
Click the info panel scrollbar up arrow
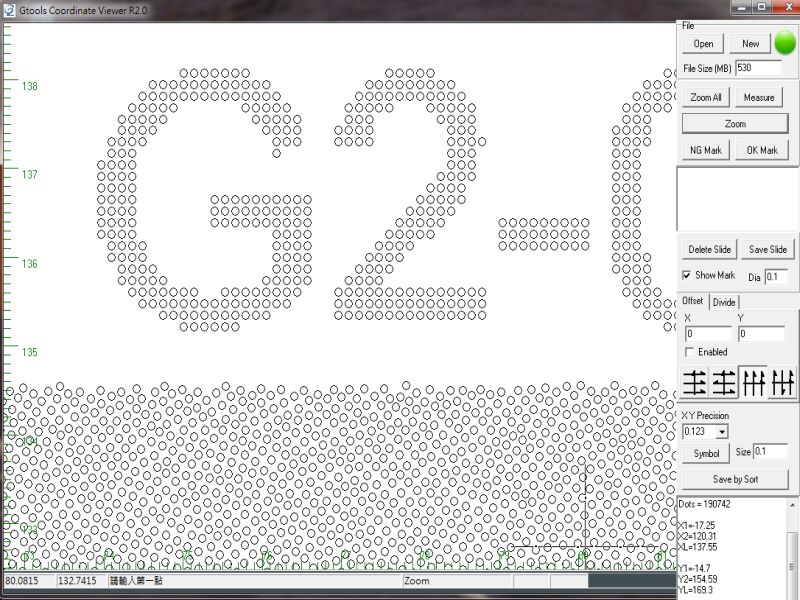[x=792, y=505]
